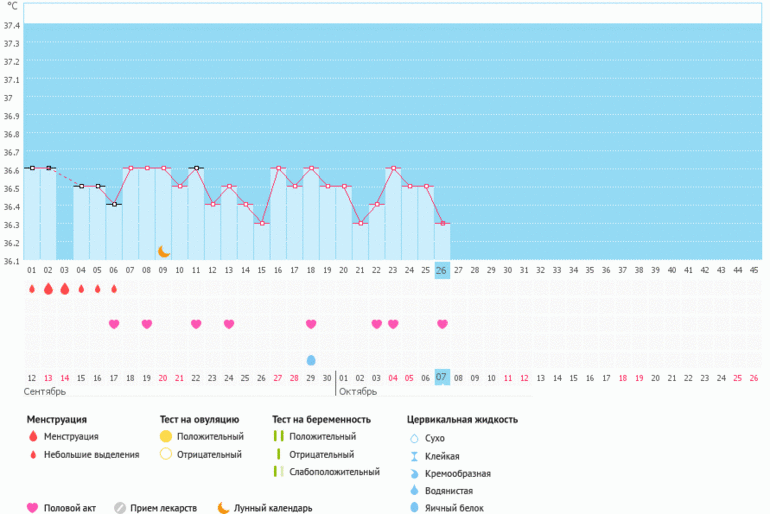Click the small spotting drop on cycle day 06
The width and height of the screenshot is (770, 514).
(x=114, y=289)
